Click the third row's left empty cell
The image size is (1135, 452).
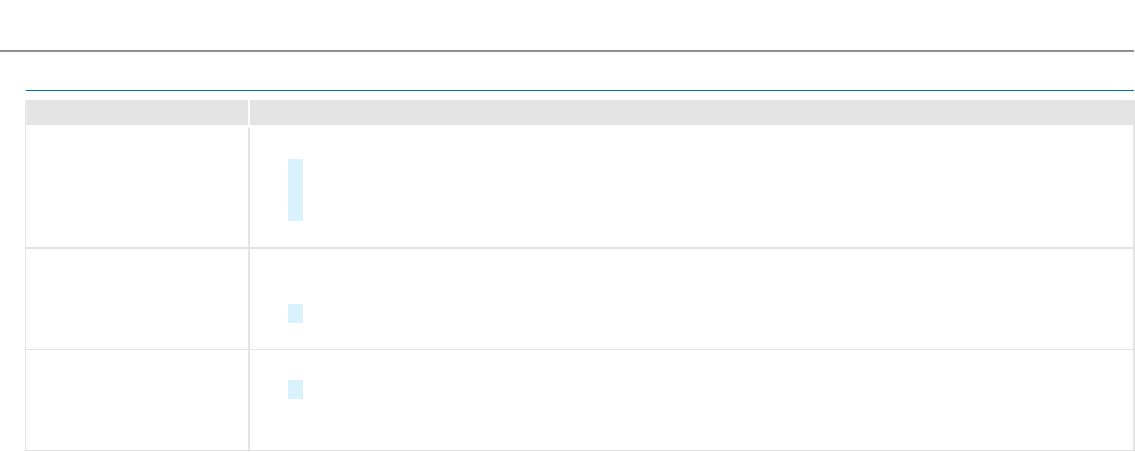[137, 399]
